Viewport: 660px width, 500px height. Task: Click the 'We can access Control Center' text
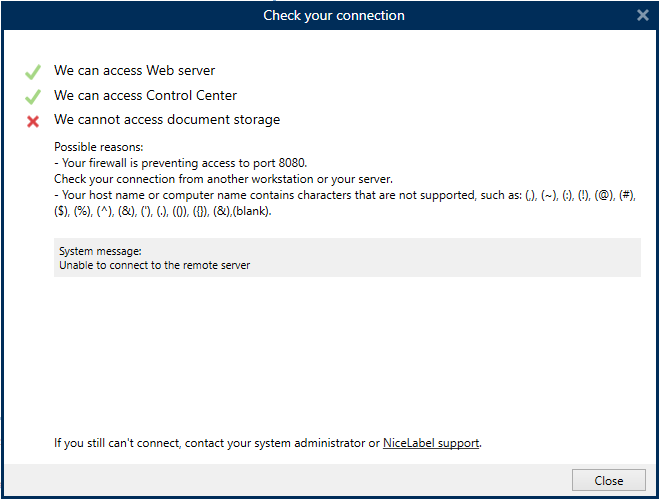click(145, 96)
